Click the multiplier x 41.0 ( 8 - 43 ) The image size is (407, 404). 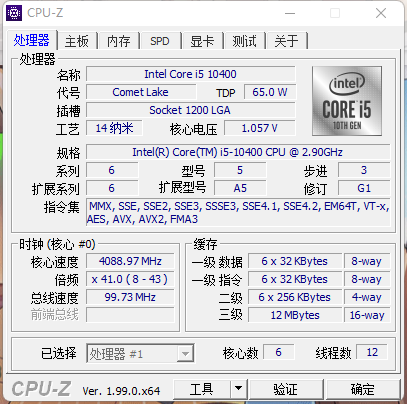130,279
